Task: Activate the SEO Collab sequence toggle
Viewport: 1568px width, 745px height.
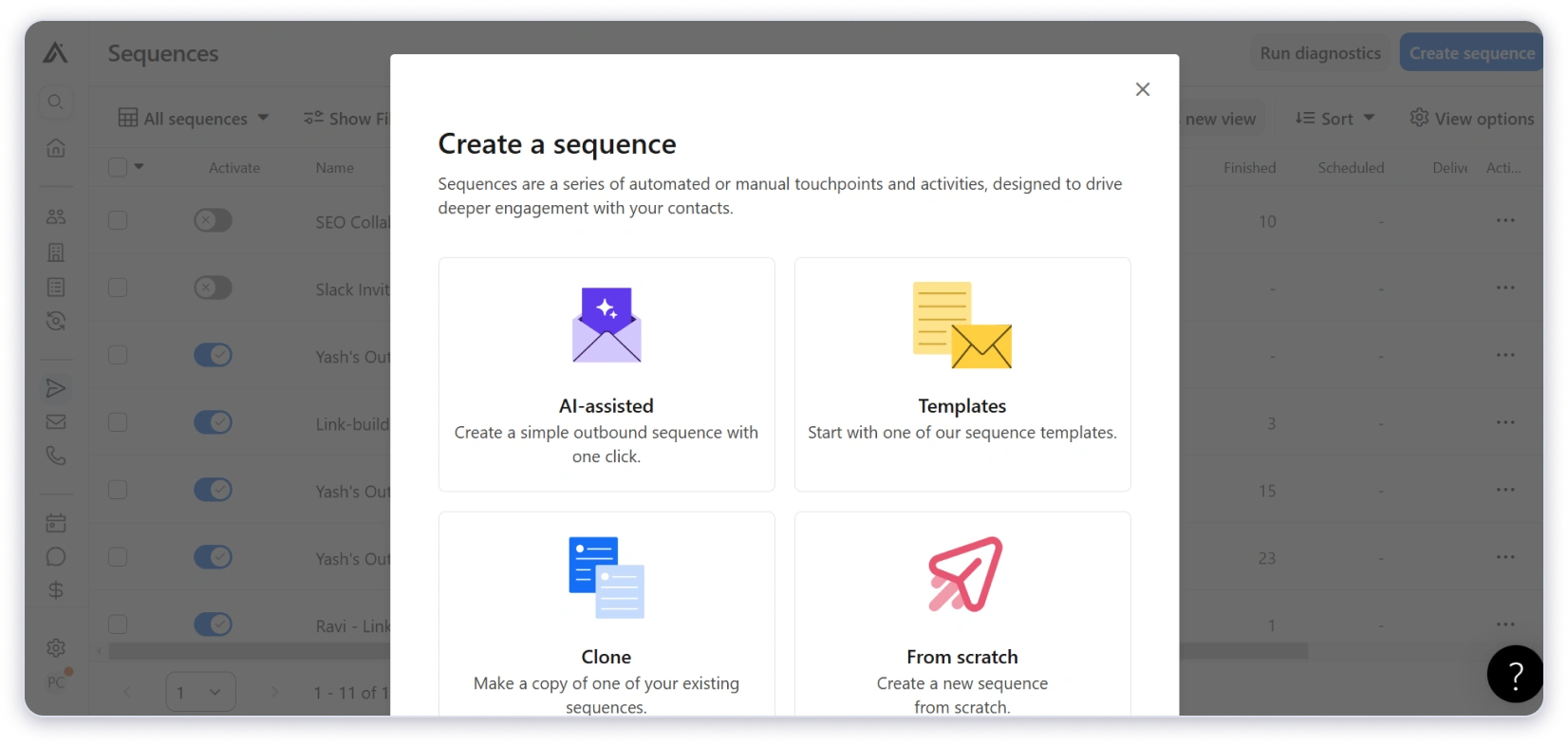Action: 213,220
